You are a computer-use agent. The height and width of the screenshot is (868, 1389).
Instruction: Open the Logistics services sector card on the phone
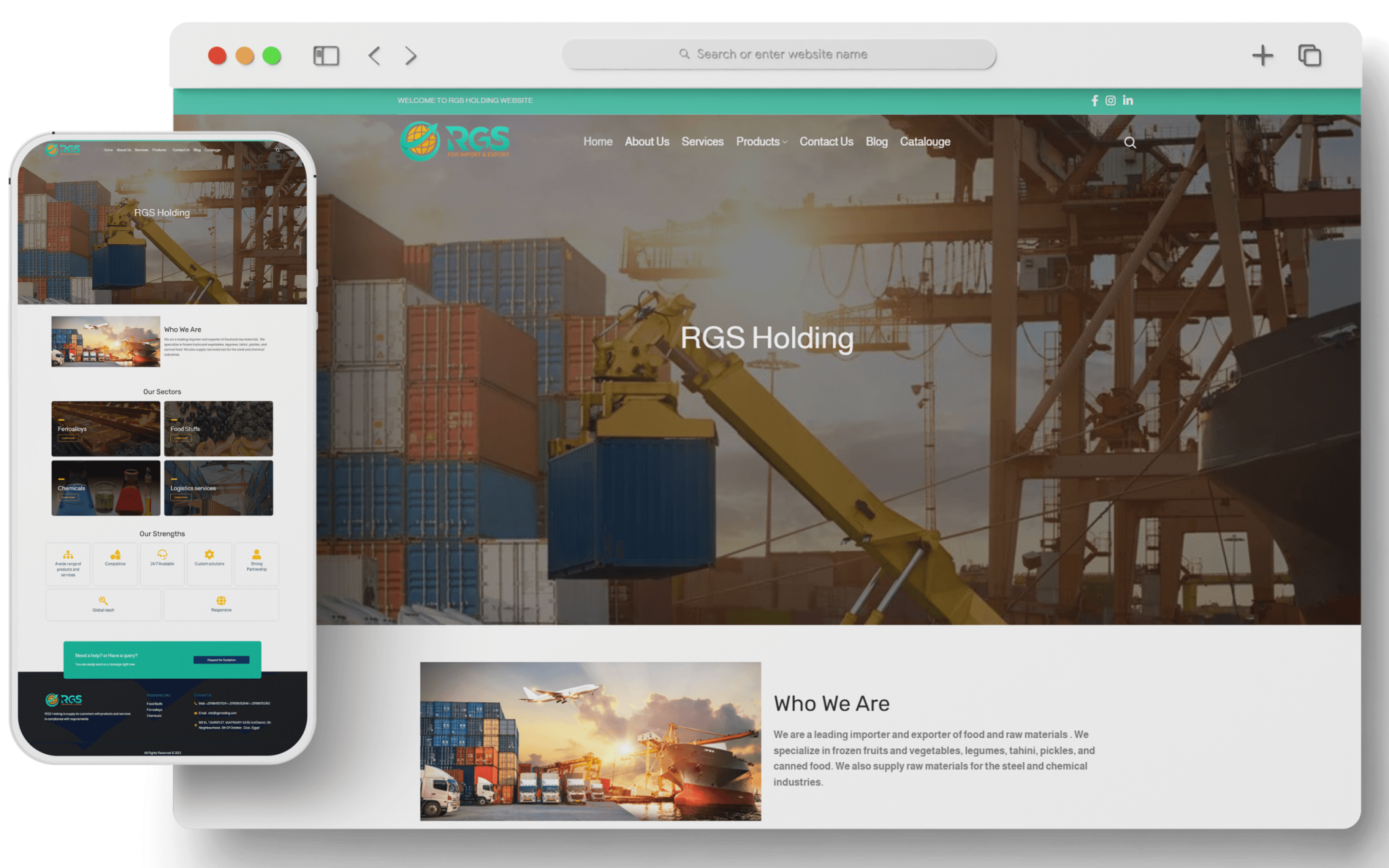point(218,488)
